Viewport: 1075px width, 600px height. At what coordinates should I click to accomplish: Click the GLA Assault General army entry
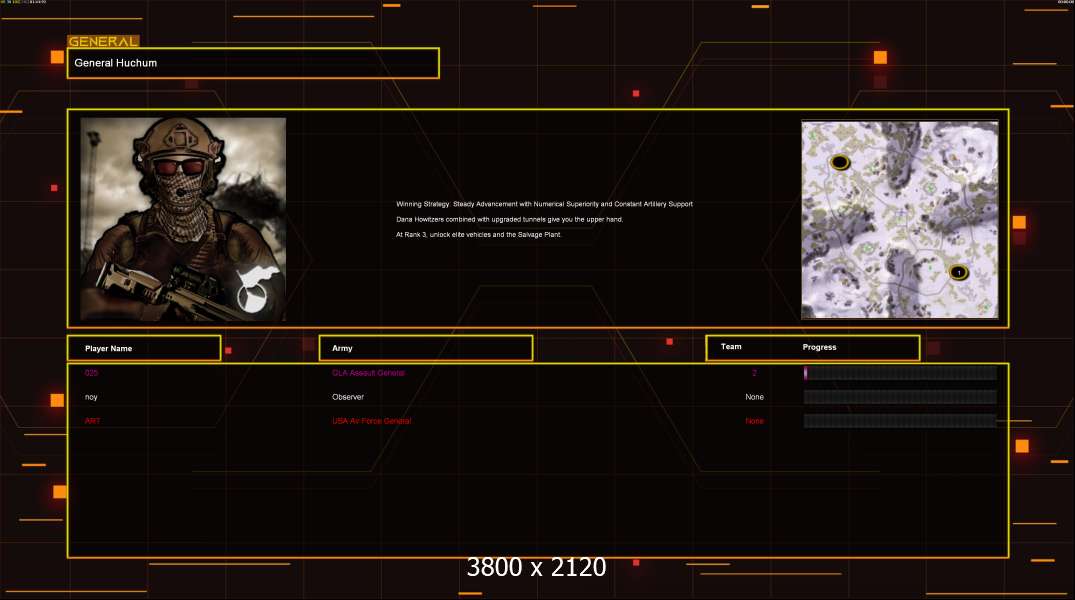(368, 373)
